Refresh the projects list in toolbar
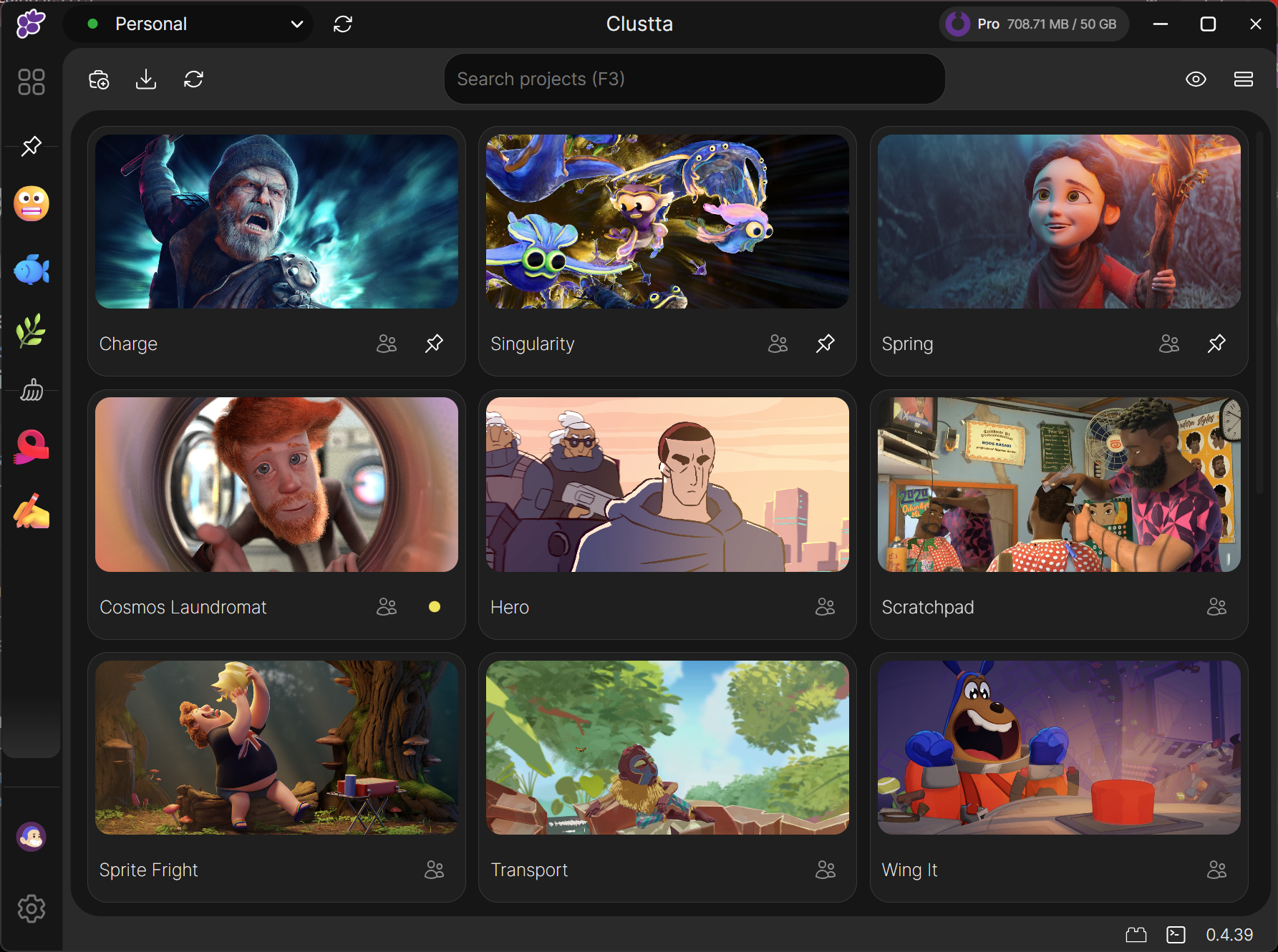Viewport: 1278px width, 952px height. pyautogui.click(x=194, y=79)
